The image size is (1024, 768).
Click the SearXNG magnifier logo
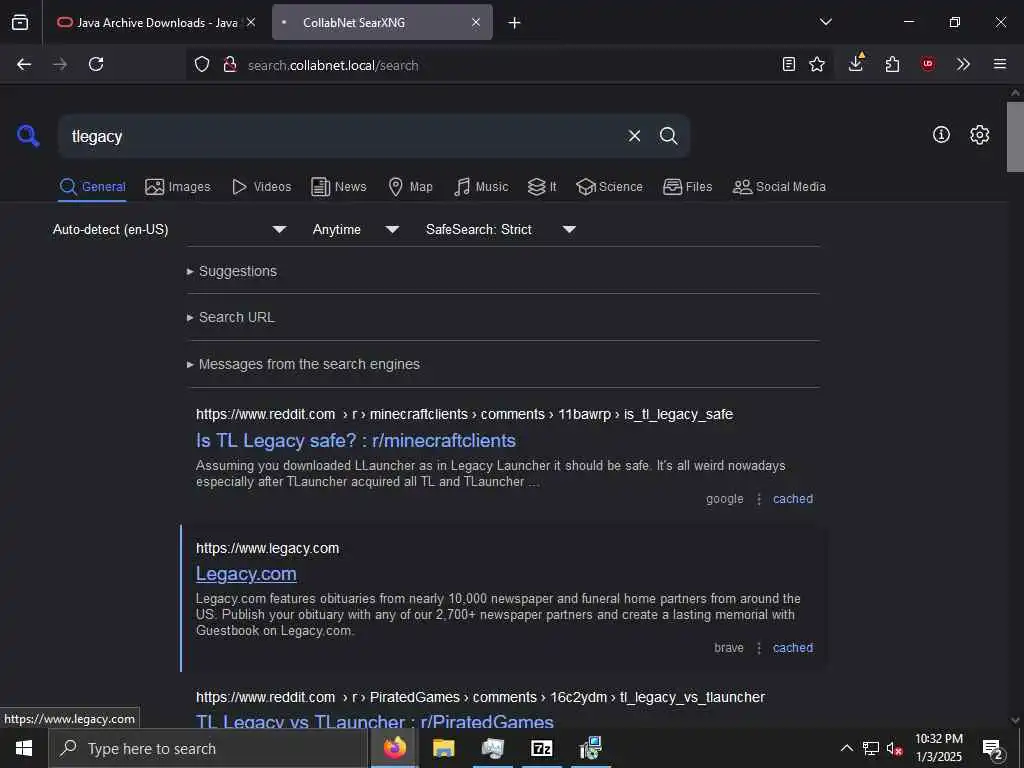point(28,136)
